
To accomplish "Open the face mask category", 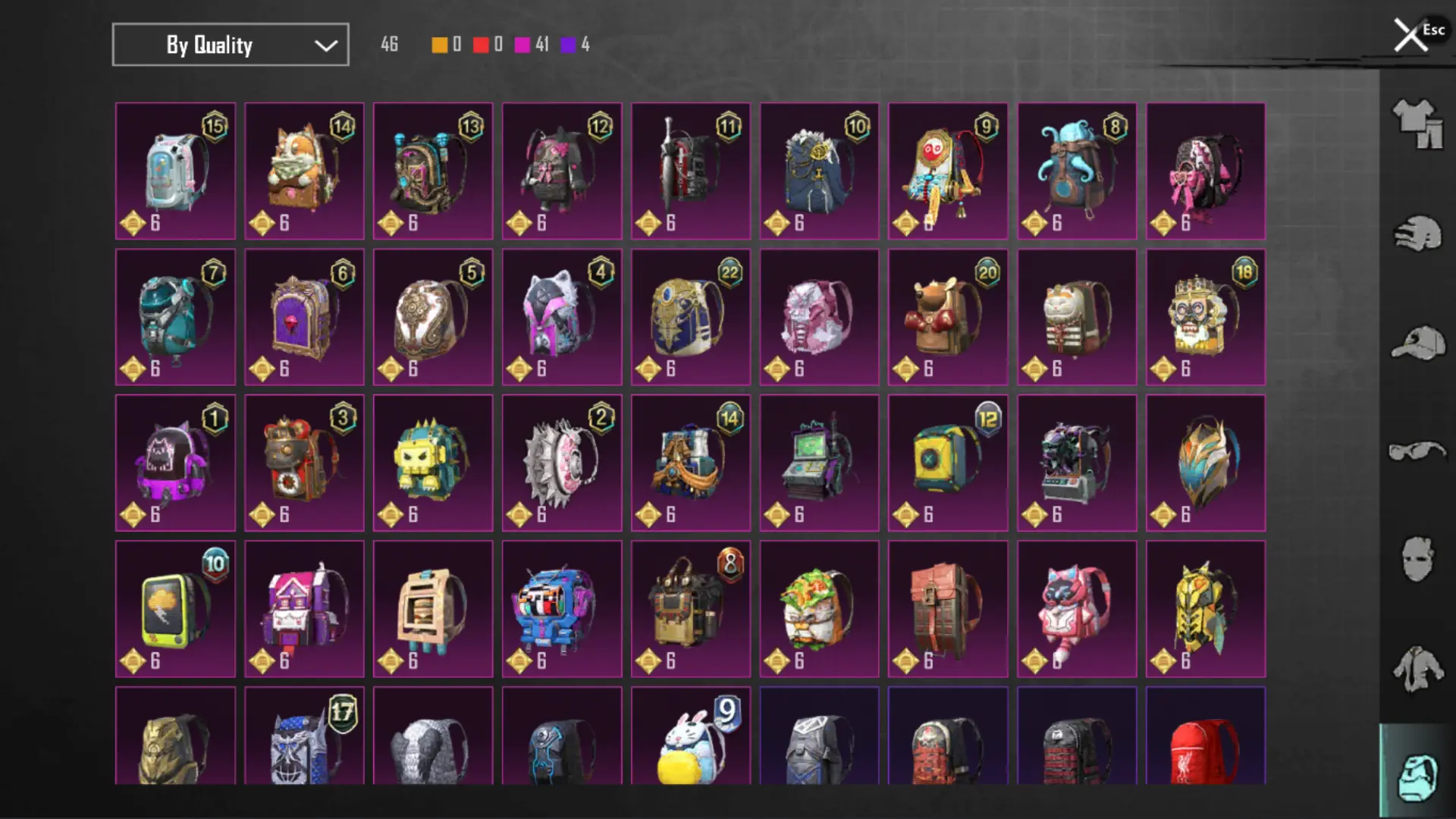I will [1417, 560].
